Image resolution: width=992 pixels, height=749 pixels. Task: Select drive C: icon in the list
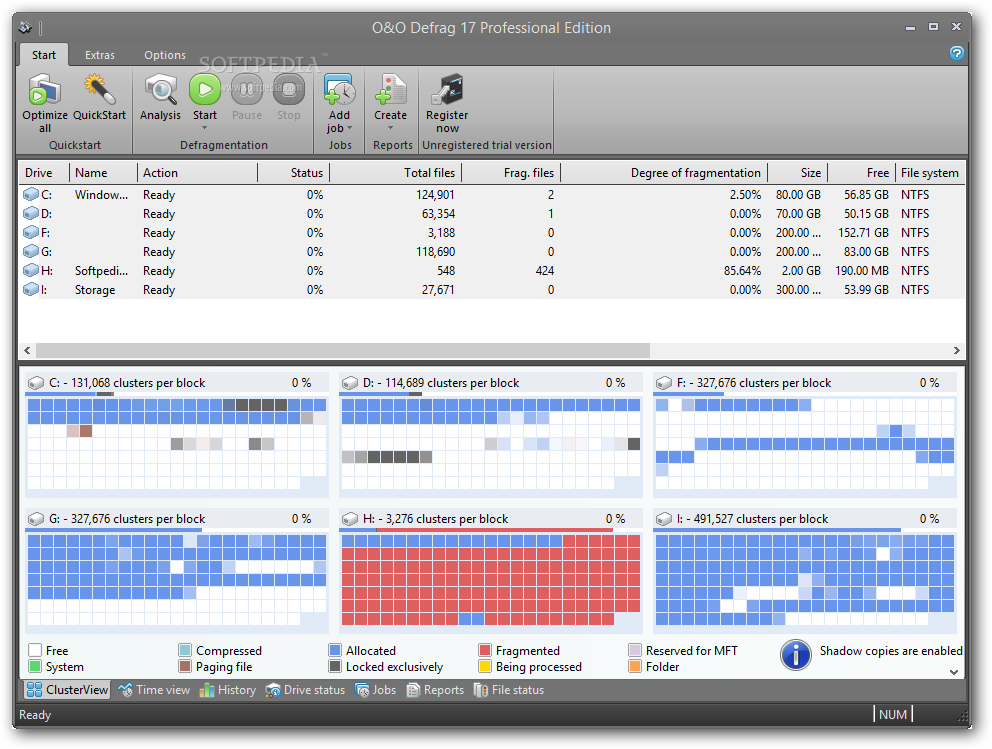point(31,194)
